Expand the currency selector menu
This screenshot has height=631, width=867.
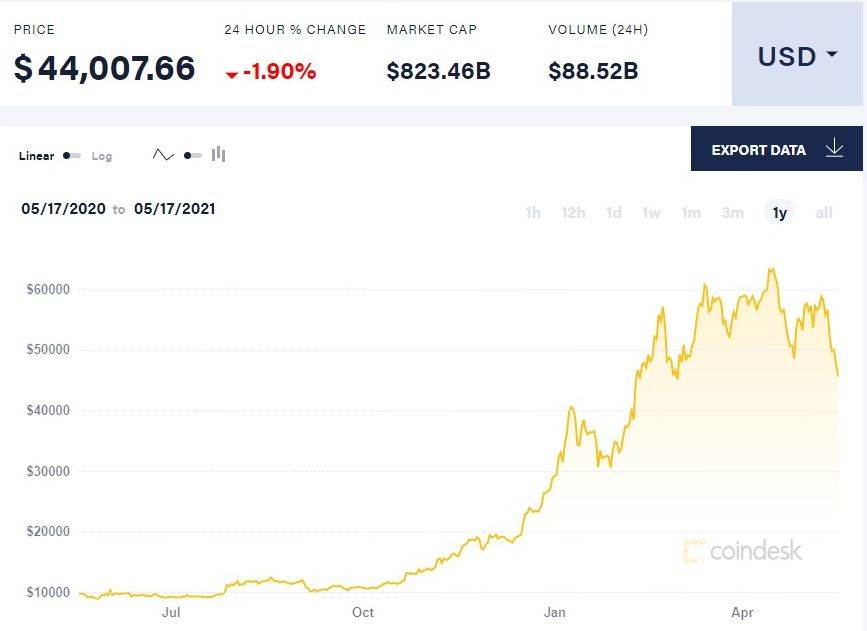click(796, 57)
